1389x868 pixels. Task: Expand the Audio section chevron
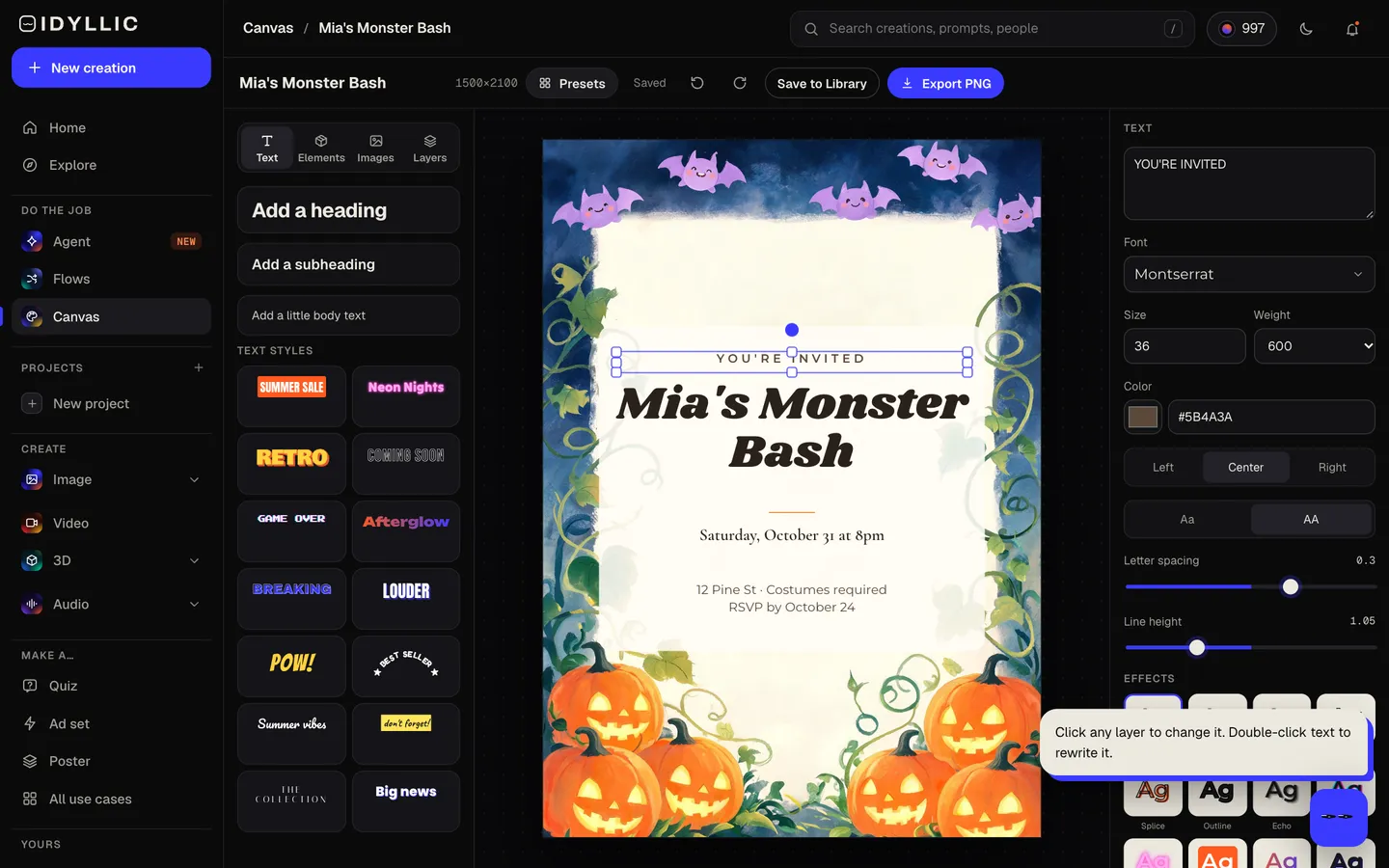click(x=194, y=604)
